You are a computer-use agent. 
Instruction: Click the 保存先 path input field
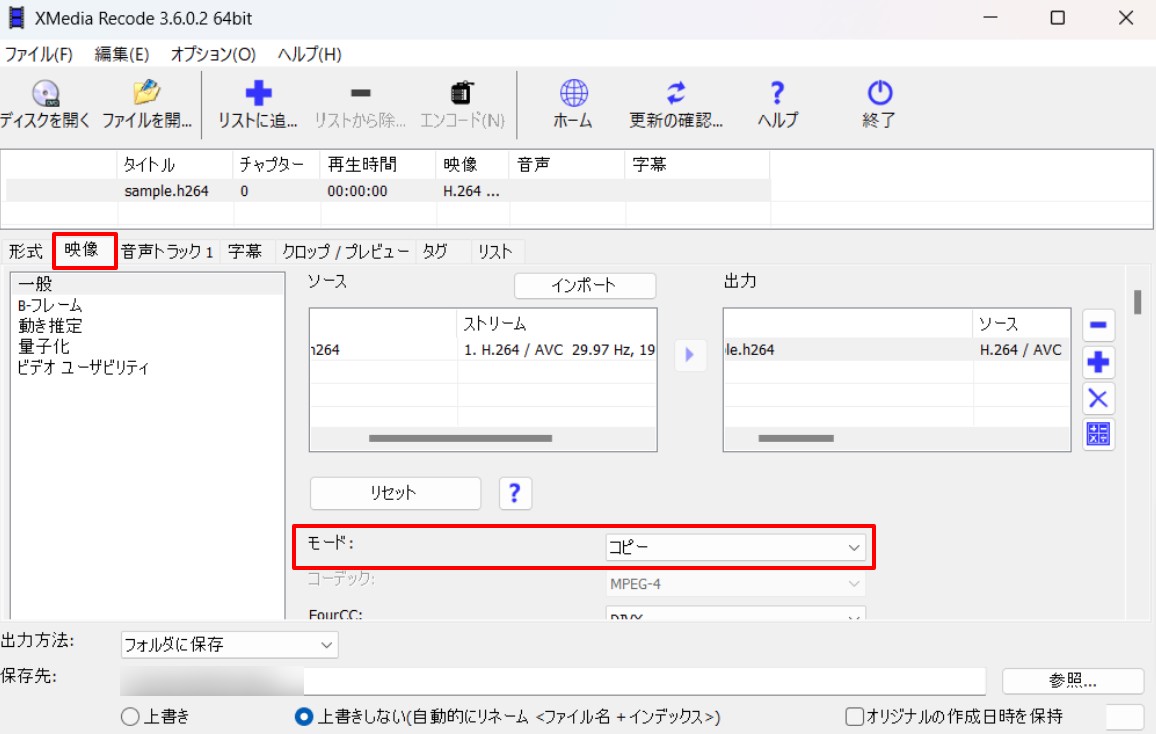[553, 682]
